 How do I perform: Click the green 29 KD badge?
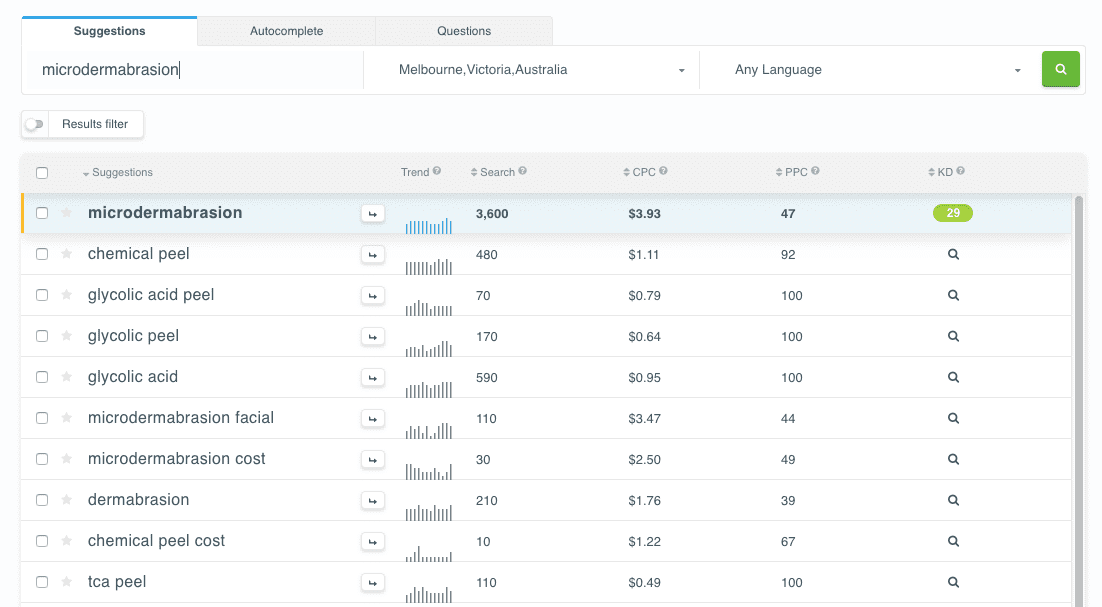click(x=952, y=213)
